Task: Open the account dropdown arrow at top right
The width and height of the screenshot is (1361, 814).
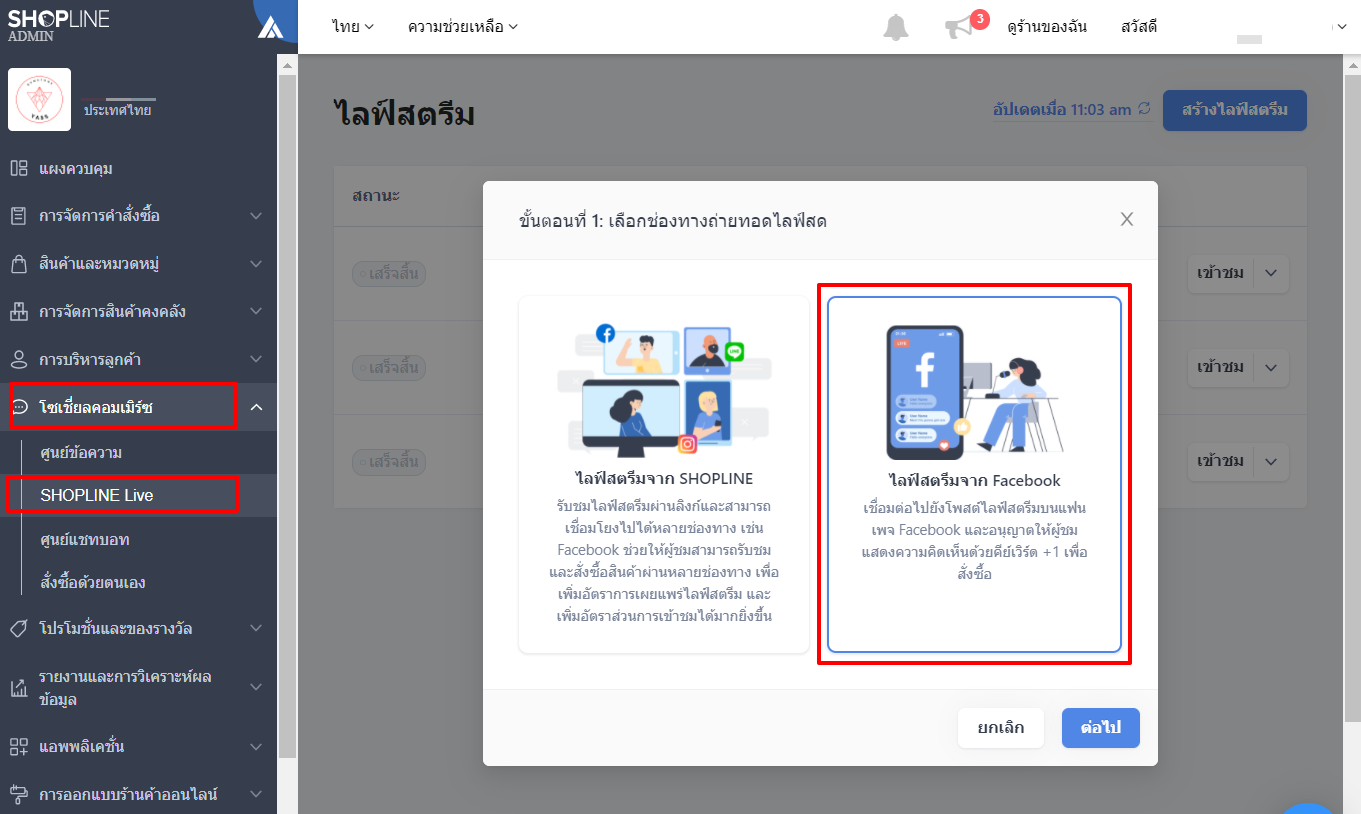Action: (x=1342, y=28)
